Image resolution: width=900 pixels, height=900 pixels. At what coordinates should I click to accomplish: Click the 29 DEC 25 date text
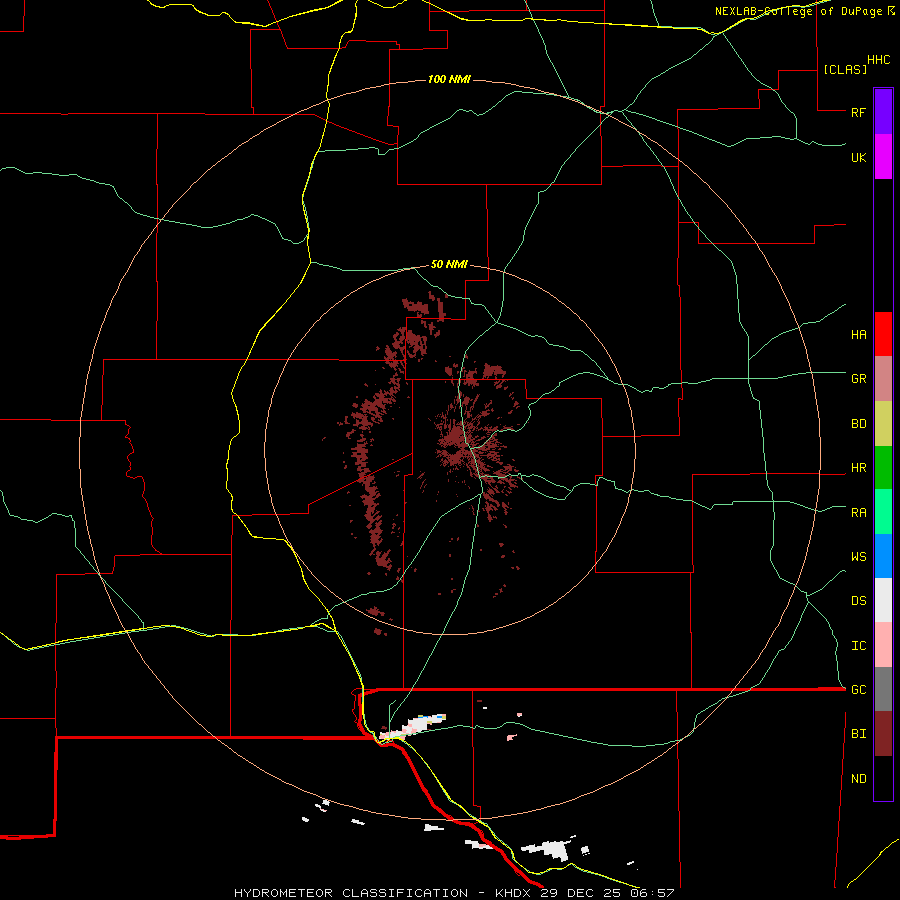tap(580, 893)
